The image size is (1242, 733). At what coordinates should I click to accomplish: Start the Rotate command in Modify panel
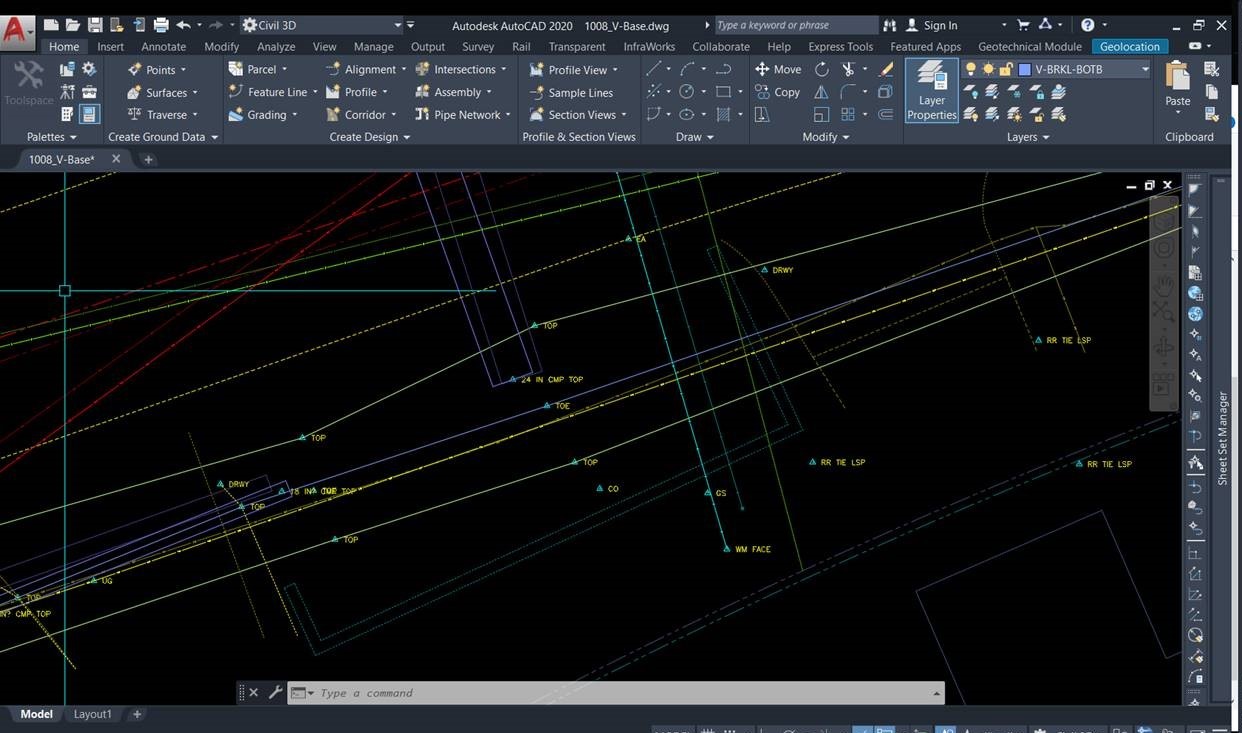pyautogui.click(x=820, y=69)
